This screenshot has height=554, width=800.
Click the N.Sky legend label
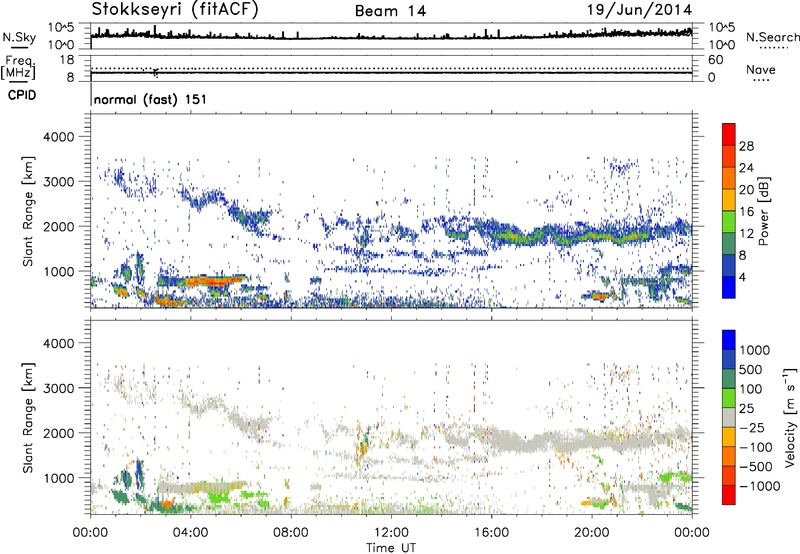19,38
